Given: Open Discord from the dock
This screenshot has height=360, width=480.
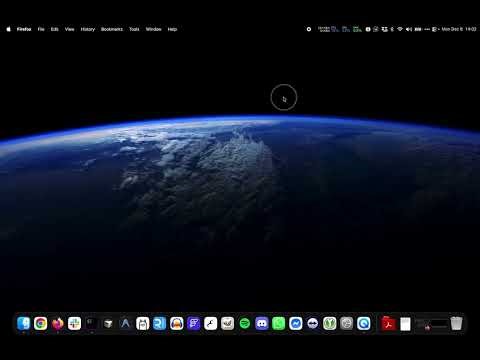Looking at the screenshot, I should click(262, 323).
